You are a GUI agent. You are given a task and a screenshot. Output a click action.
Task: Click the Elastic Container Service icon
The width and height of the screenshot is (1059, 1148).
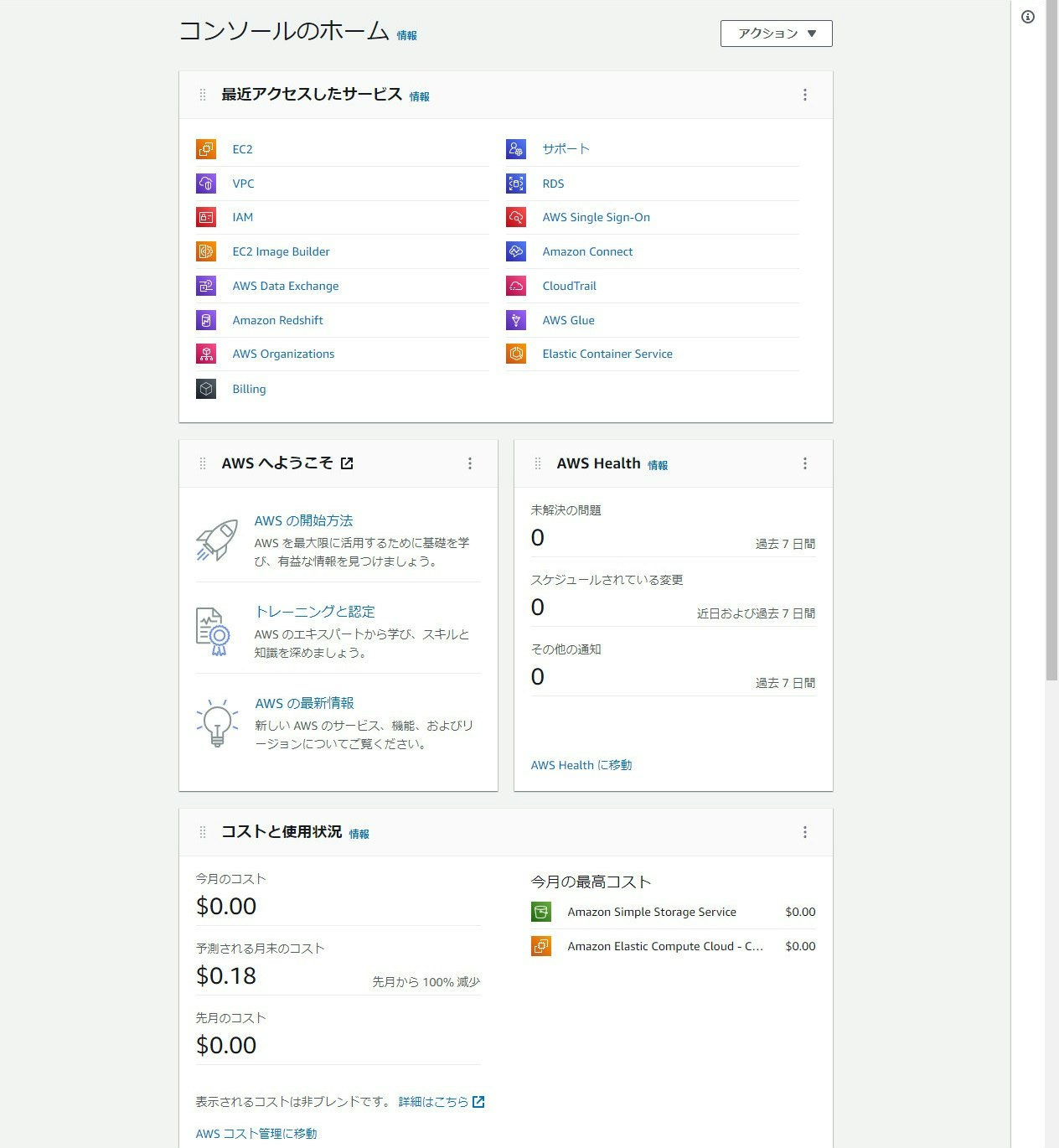[516, 354]
